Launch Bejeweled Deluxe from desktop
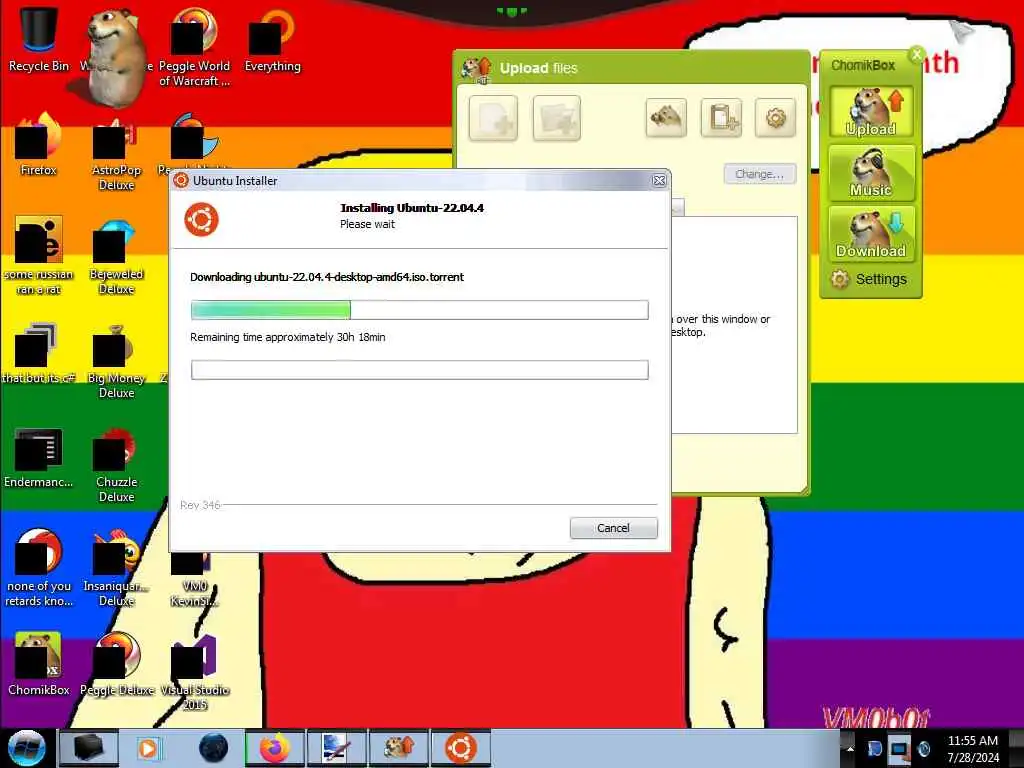 coord(116,255)
